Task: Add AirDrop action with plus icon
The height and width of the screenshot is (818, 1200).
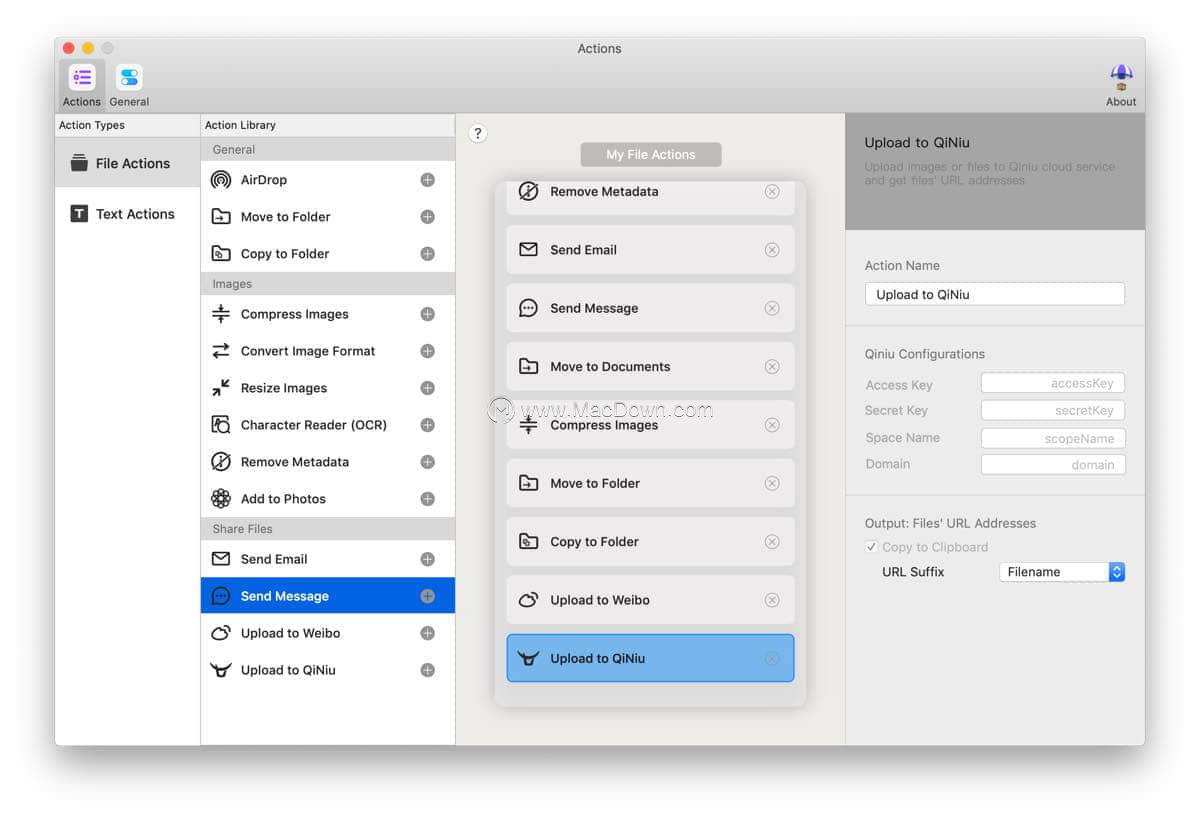Action: pyautogui.click(x=428, y=180)
